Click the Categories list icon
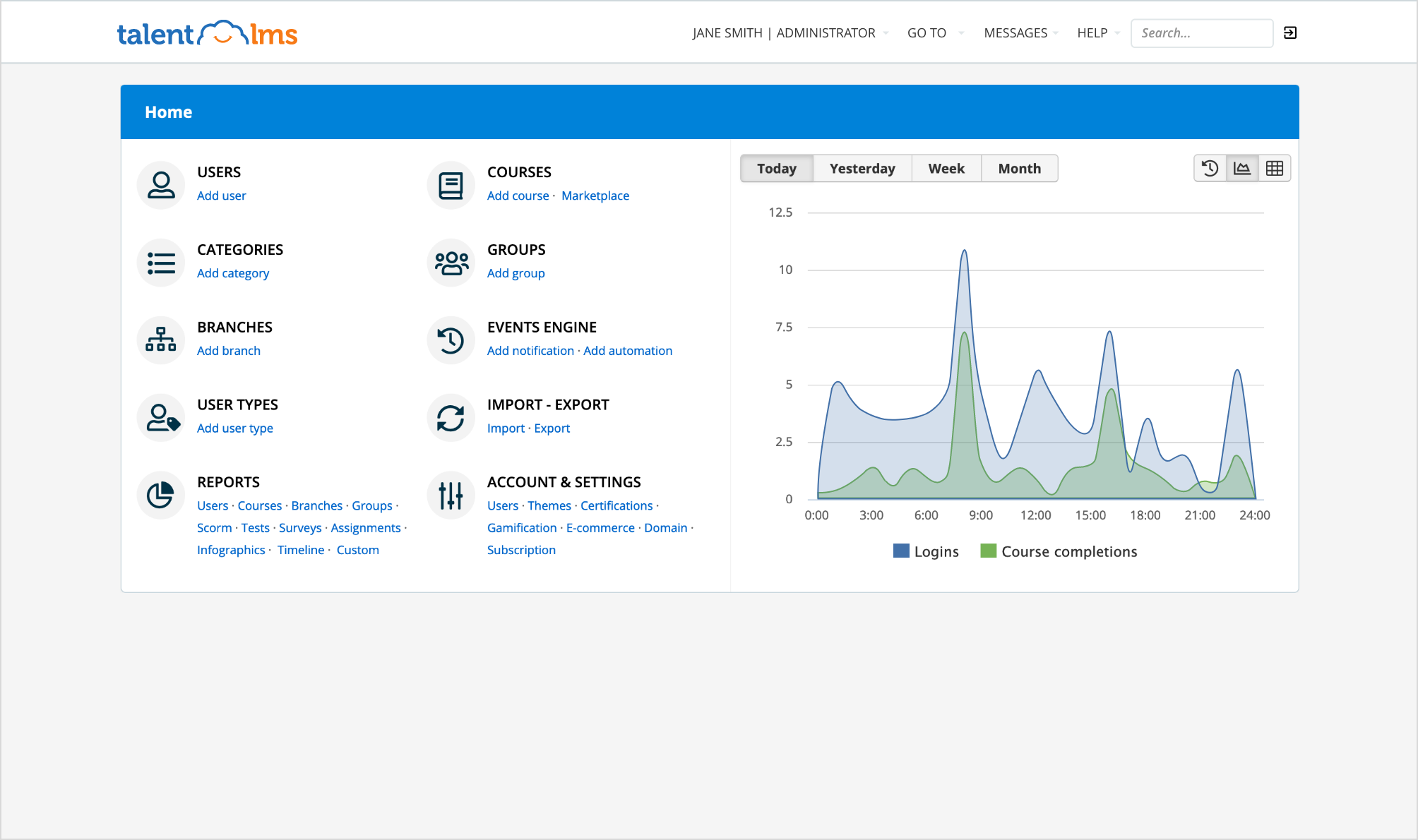This screenshot has height=840, width=1418. click(x=161, y=263)
